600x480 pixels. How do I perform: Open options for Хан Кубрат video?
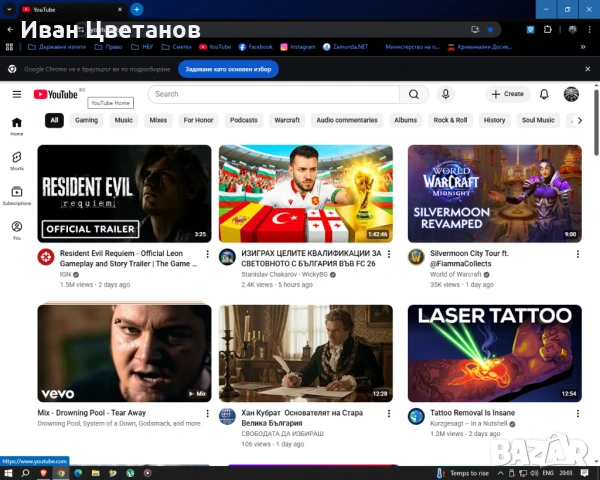pos(389,413)
